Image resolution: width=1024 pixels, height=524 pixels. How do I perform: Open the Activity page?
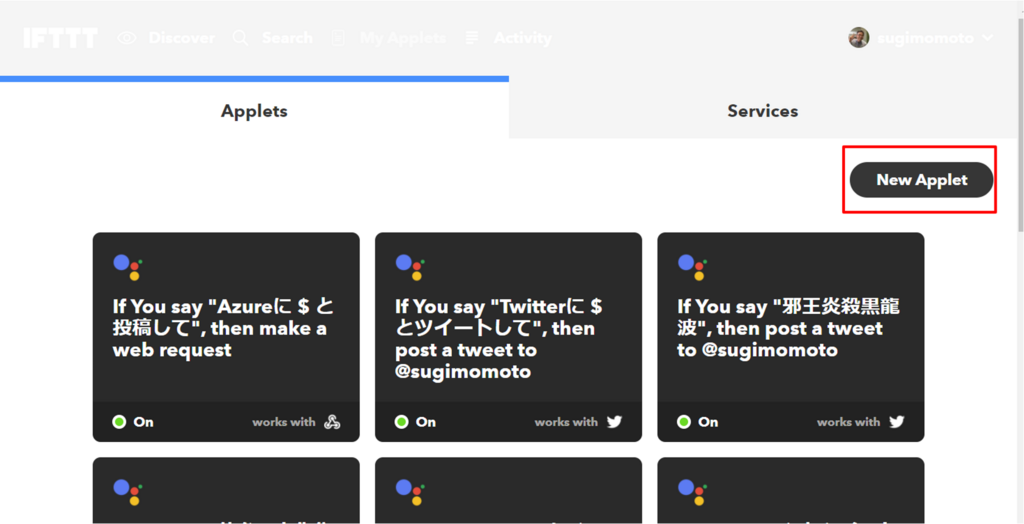[522, 38]
